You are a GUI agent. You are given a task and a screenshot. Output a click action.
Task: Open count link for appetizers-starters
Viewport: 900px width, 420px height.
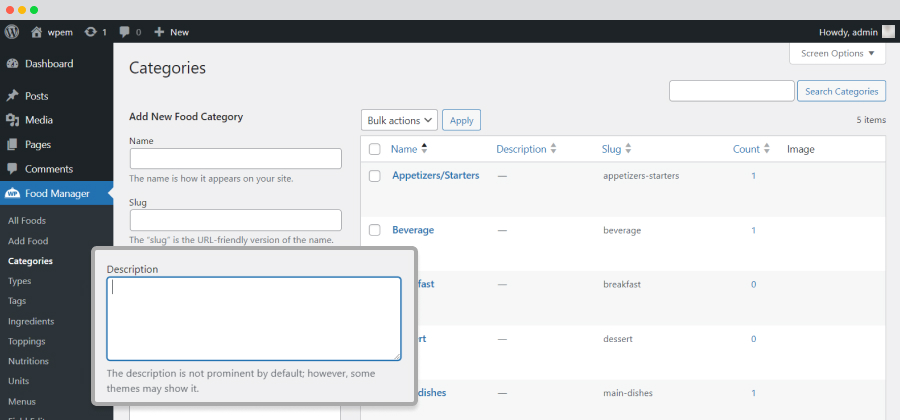coord(754,176)
